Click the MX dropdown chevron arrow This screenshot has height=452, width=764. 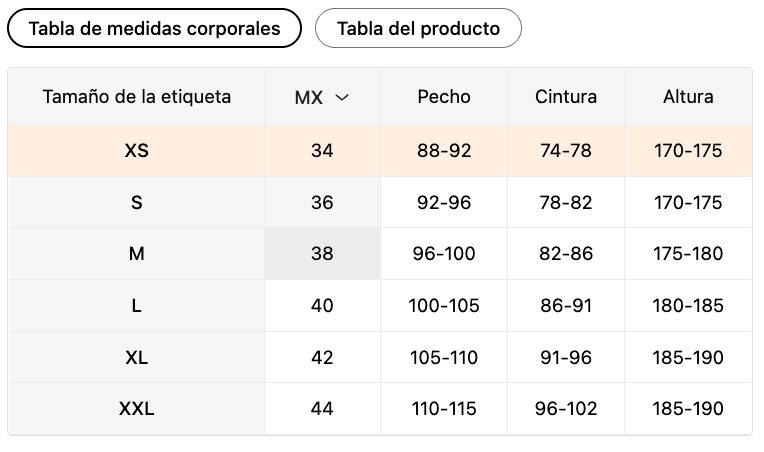coord(342,97)
